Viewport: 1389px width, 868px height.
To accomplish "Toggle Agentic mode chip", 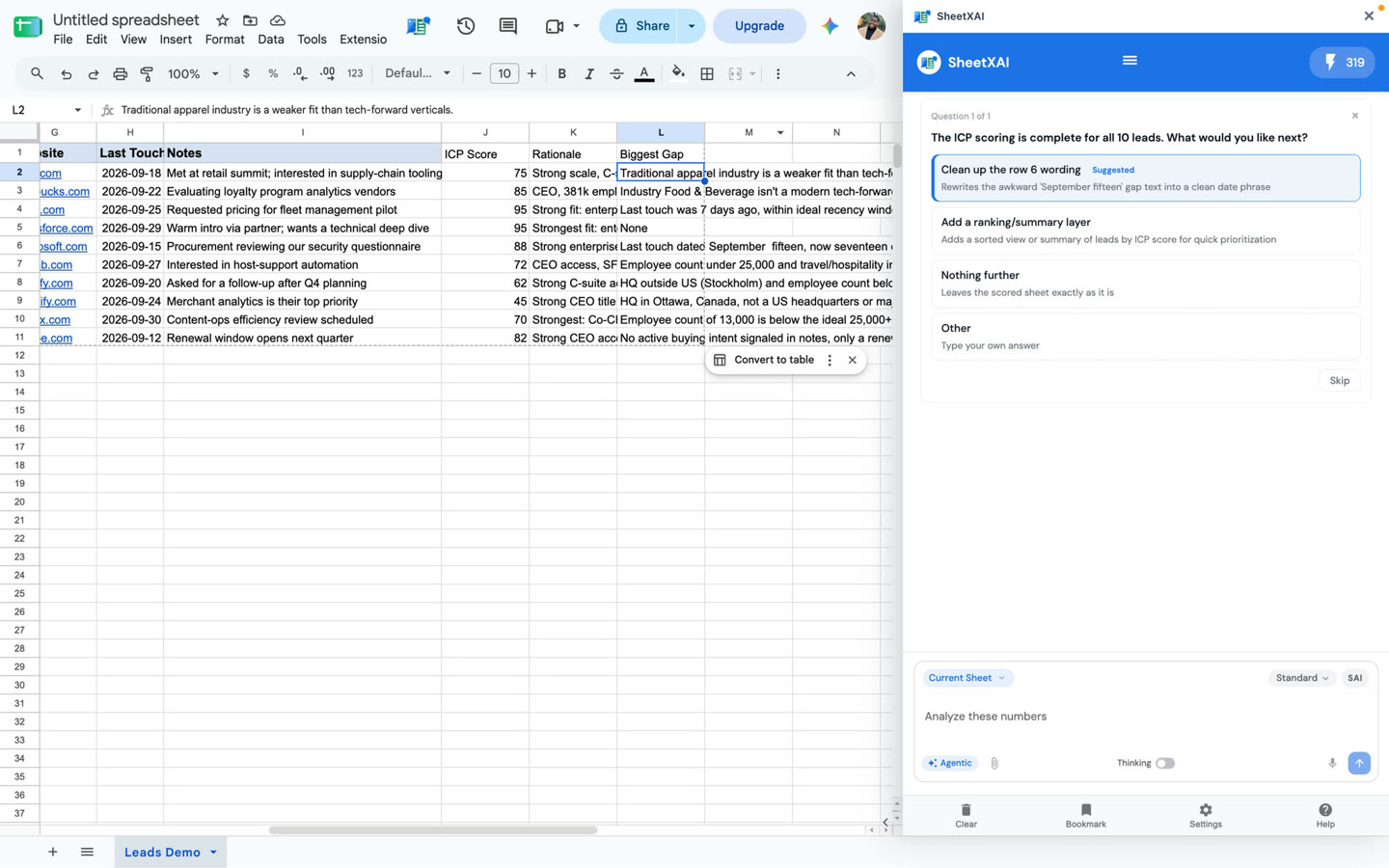I will click(x=950, y=763).
